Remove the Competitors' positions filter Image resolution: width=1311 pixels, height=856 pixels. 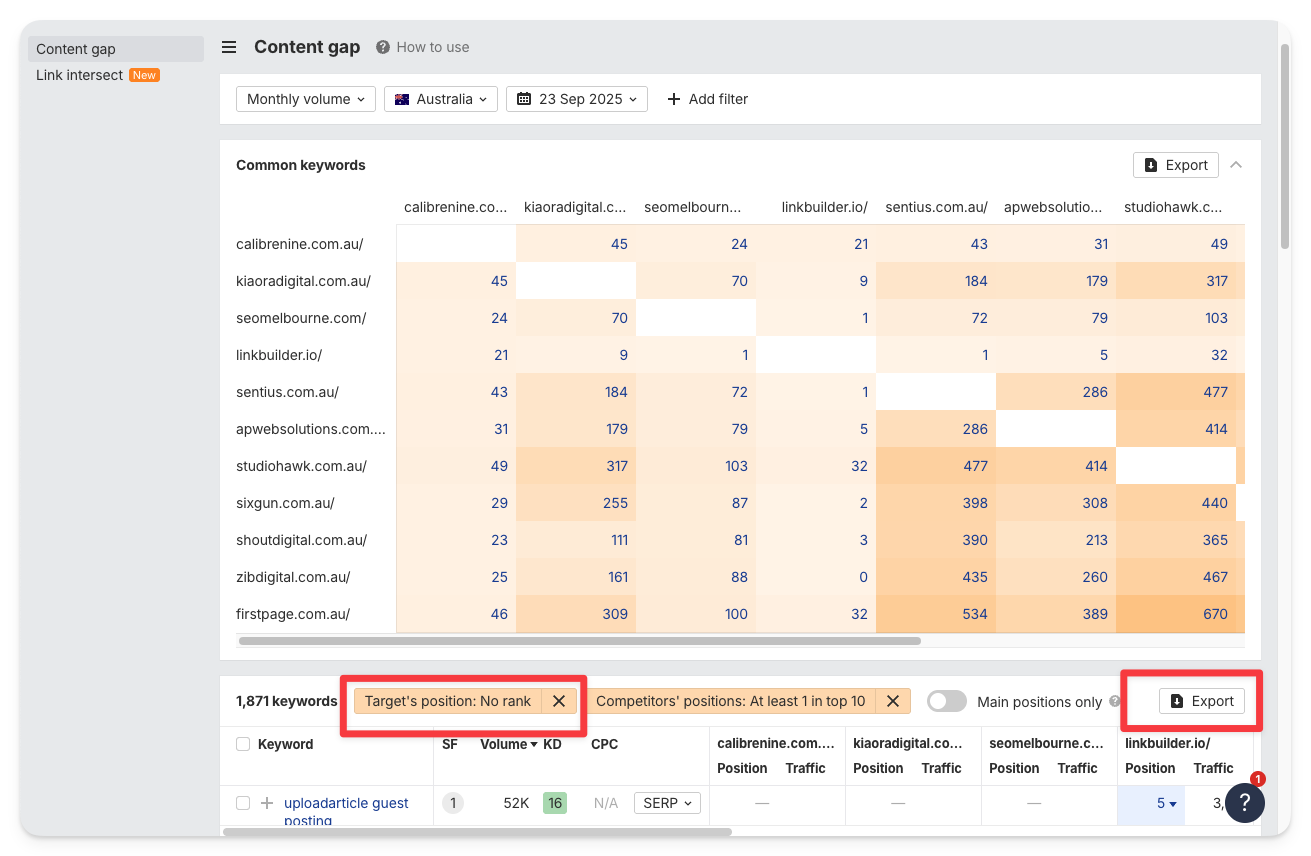[892, 701]
